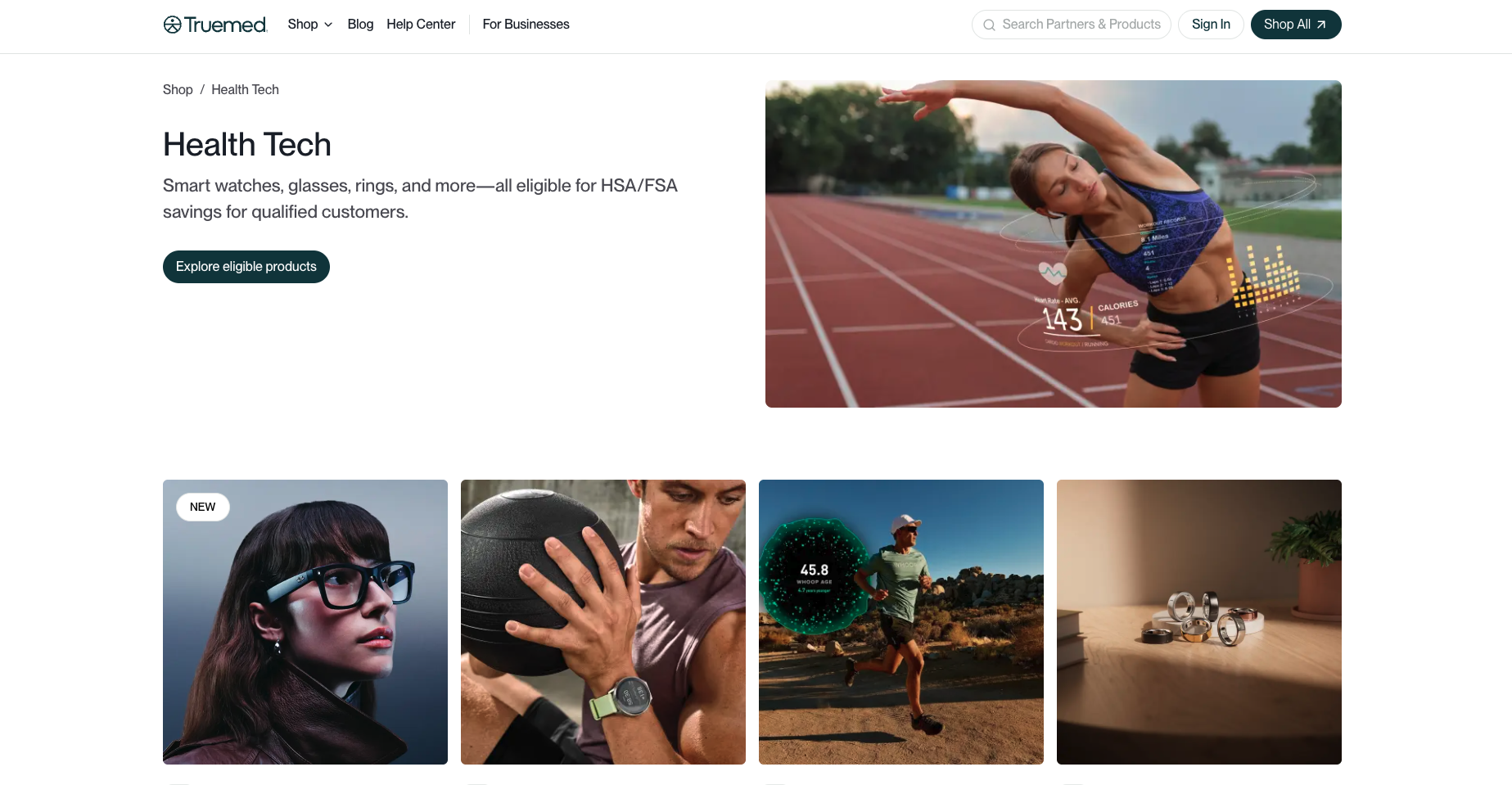Expand the Shop dropdown chevron

coord(328,25)
